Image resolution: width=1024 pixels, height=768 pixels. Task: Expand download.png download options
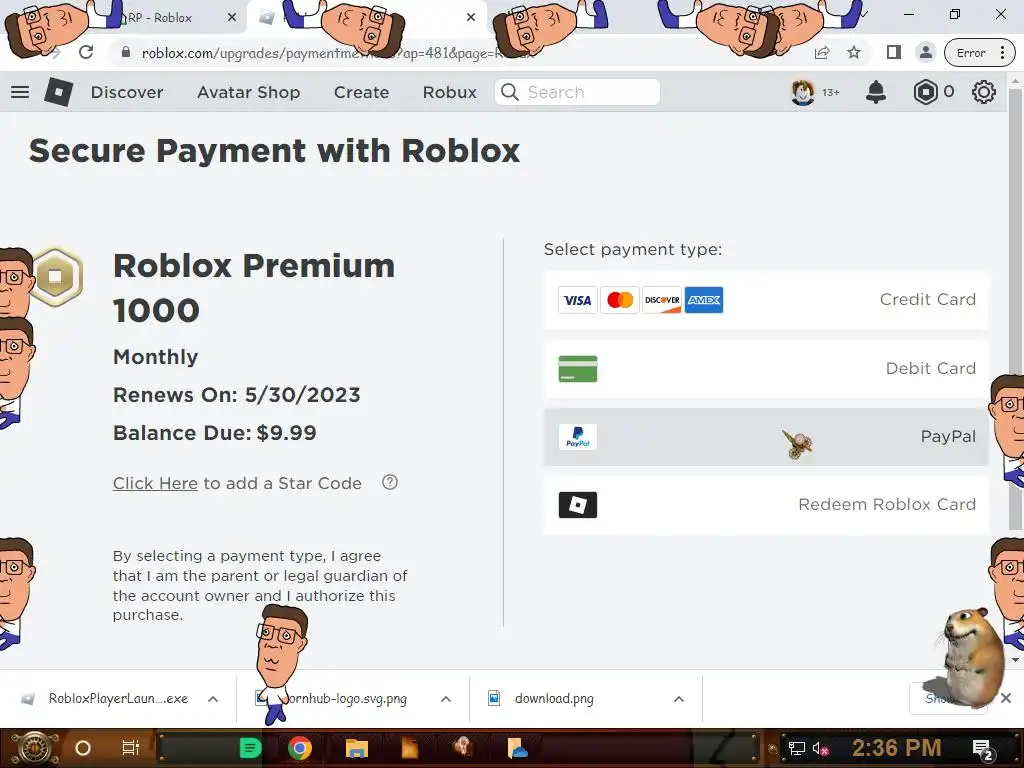679,699
